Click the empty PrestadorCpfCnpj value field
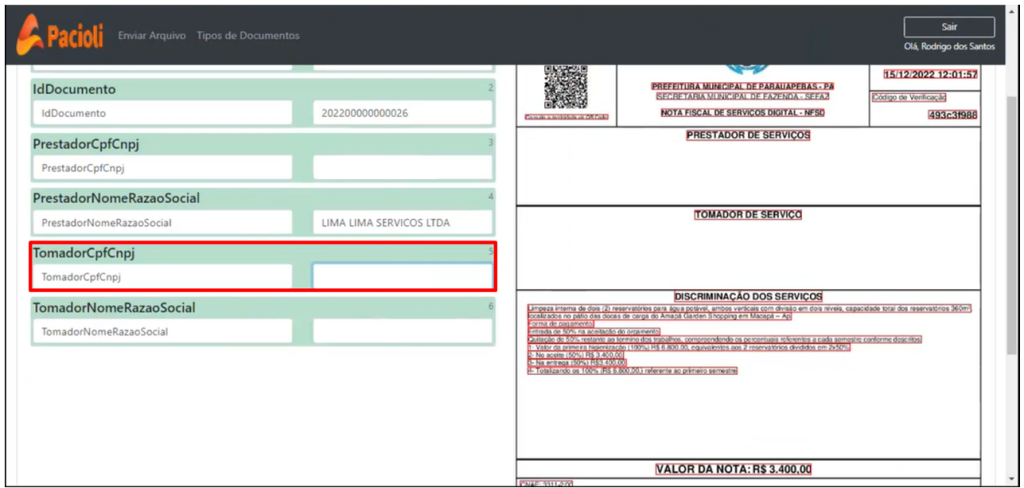The height and width of the screenshot is (488, 1024). coord(402,167)
